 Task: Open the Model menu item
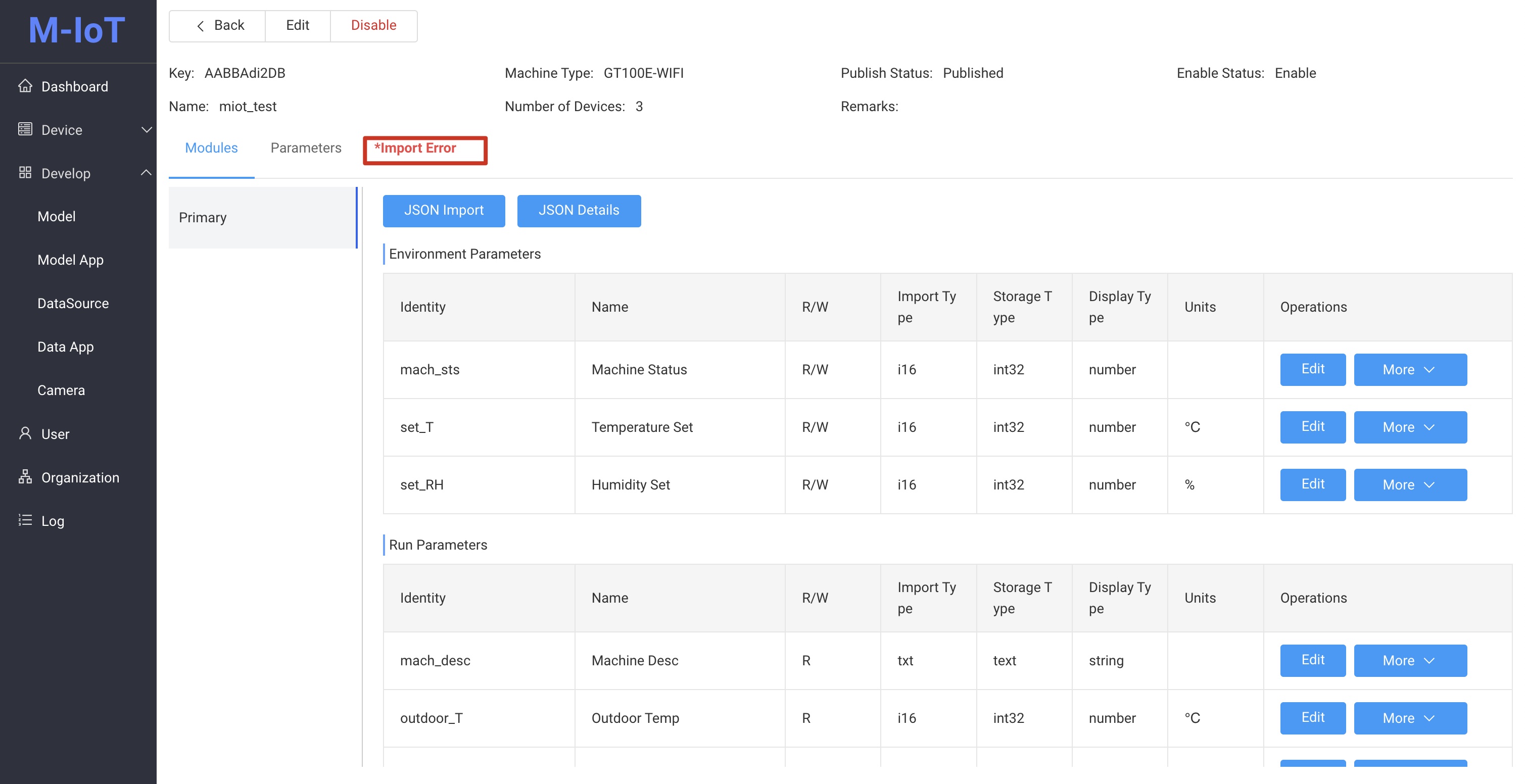56,216
